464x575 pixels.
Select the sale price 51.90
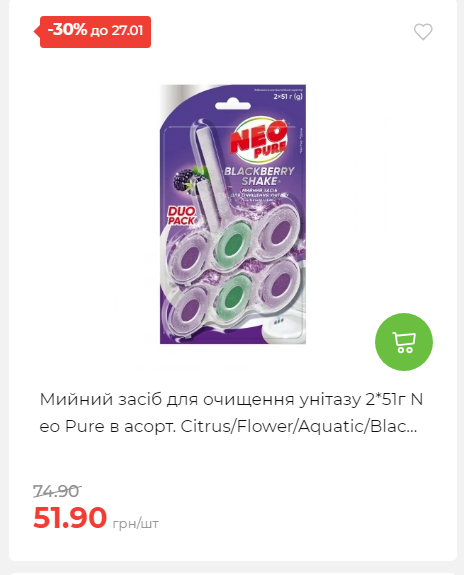point(70,517)
